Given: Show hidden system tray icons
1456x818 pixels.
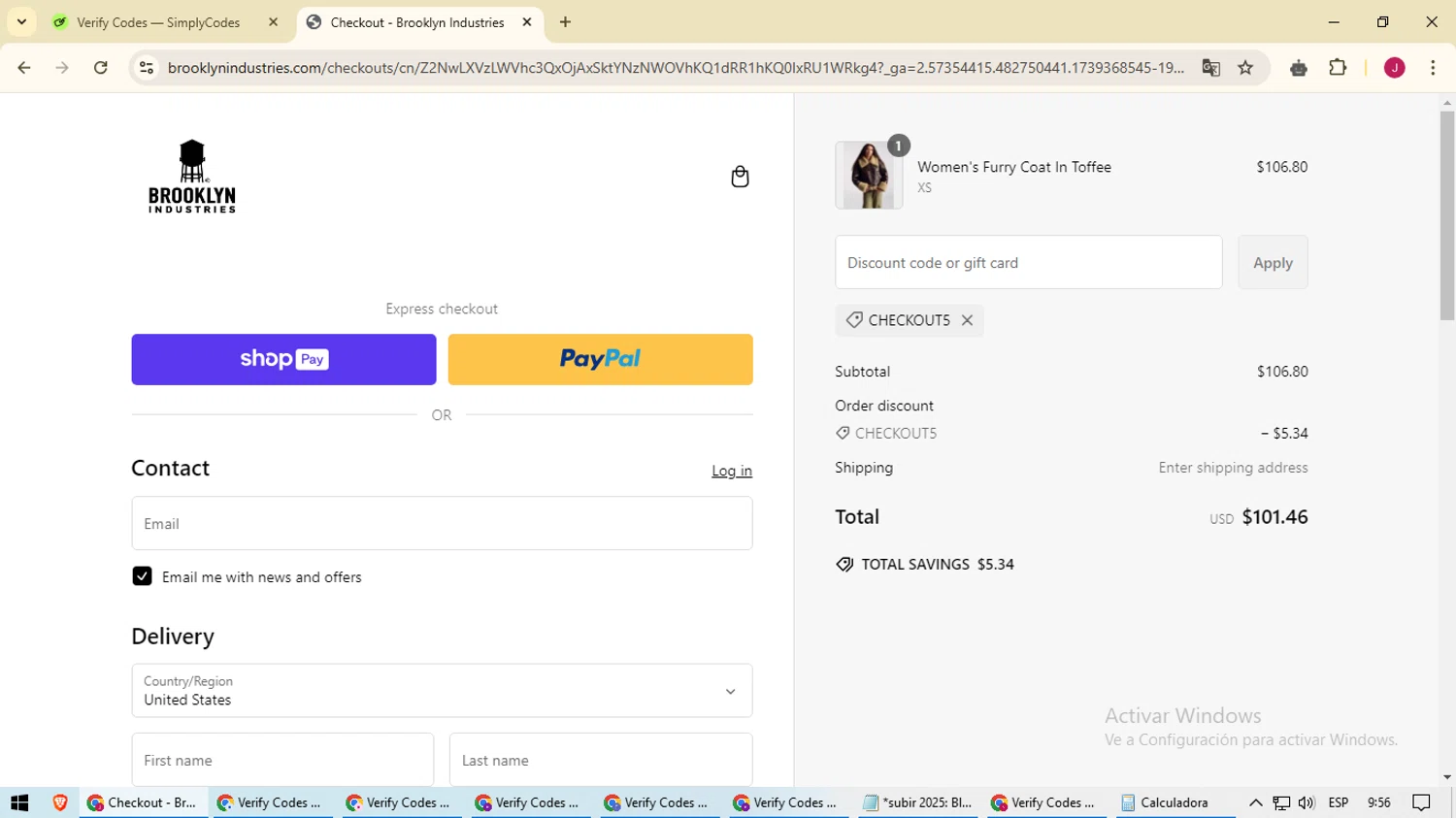Looking at the screenshot, I should pyautogui.click(x=1255, y=802).
